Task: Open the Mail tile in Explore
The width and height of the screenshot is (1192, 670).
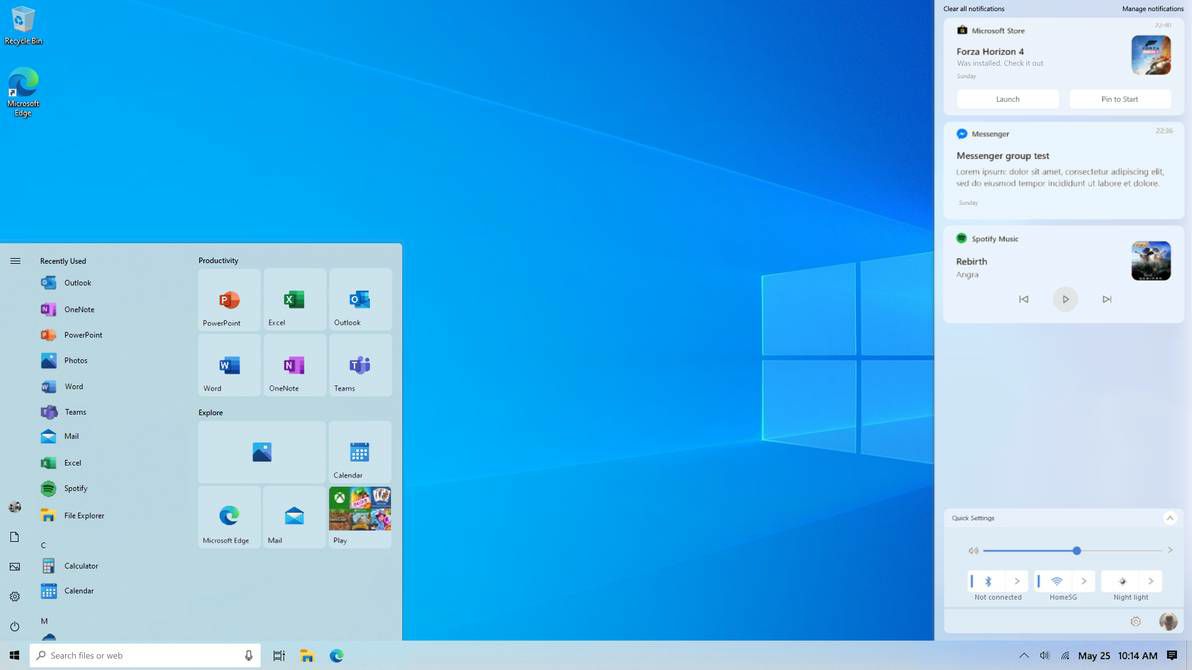Action: click(x=294, y=517)
